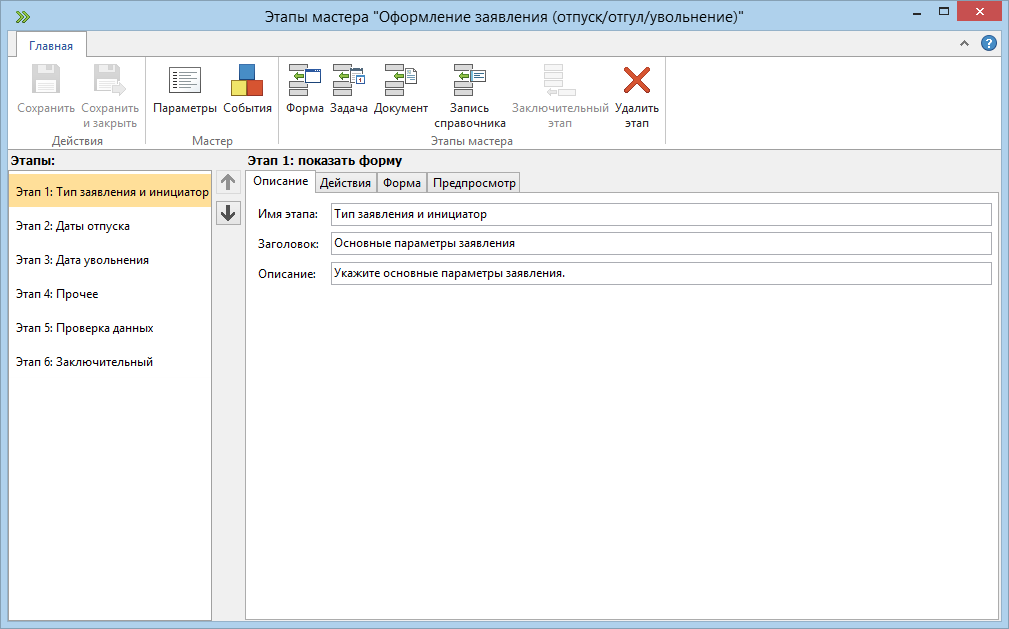
Task: Switch to the Главная ribbon tab
Action: pos(51,46)
